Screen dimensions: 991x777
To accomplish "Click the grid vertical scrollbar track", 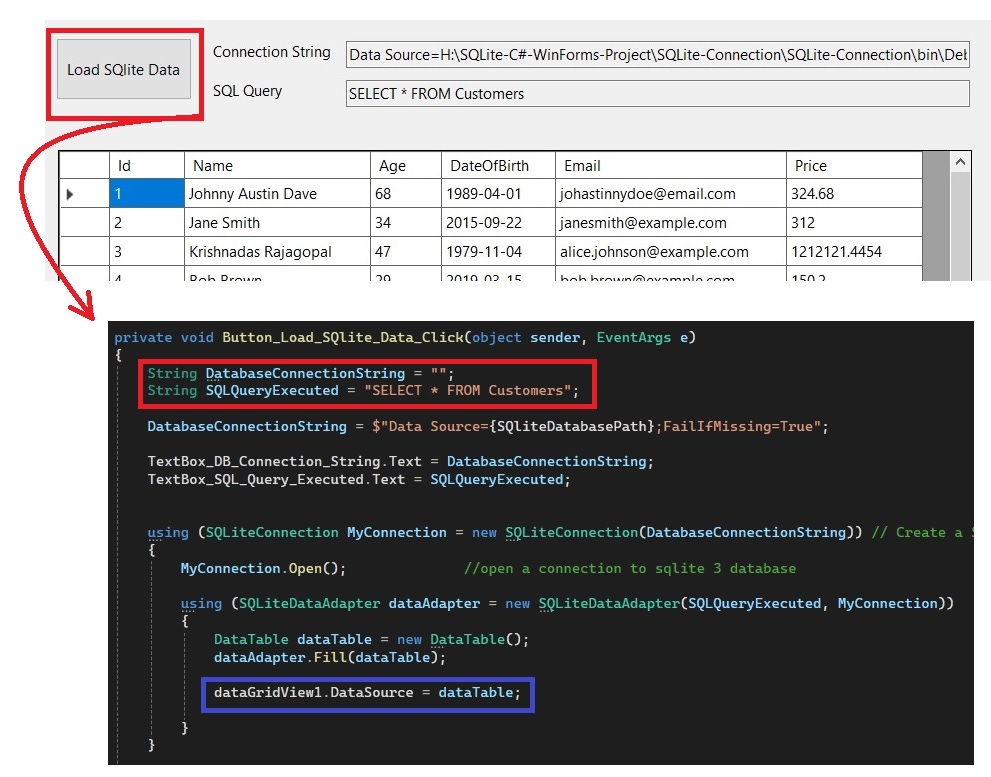I will tap(960, 226).
